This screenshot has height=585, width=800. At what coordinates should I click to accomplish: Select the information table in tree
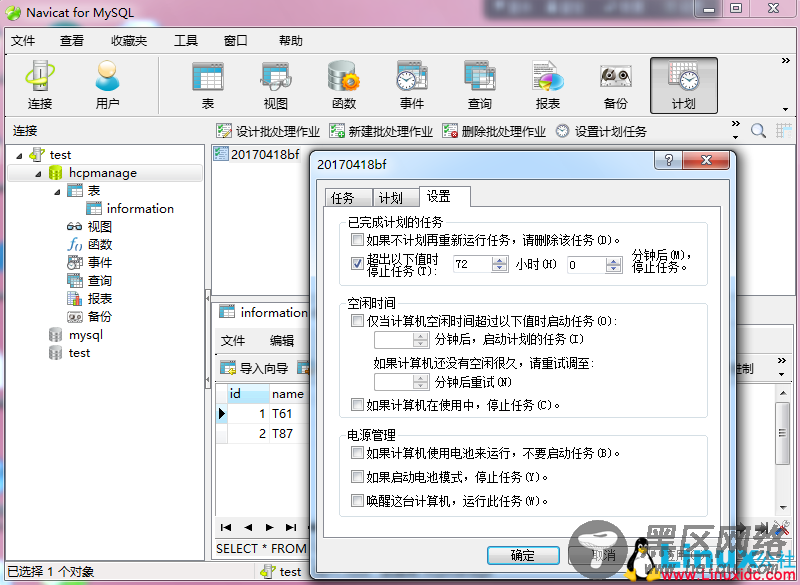[x=130, y=208]
